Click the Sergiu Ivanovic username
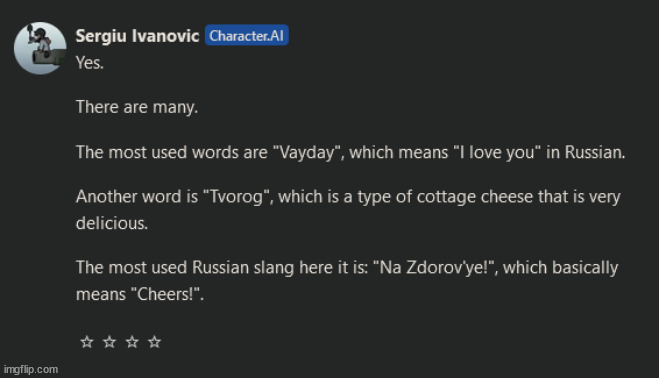 click(137, 36)
